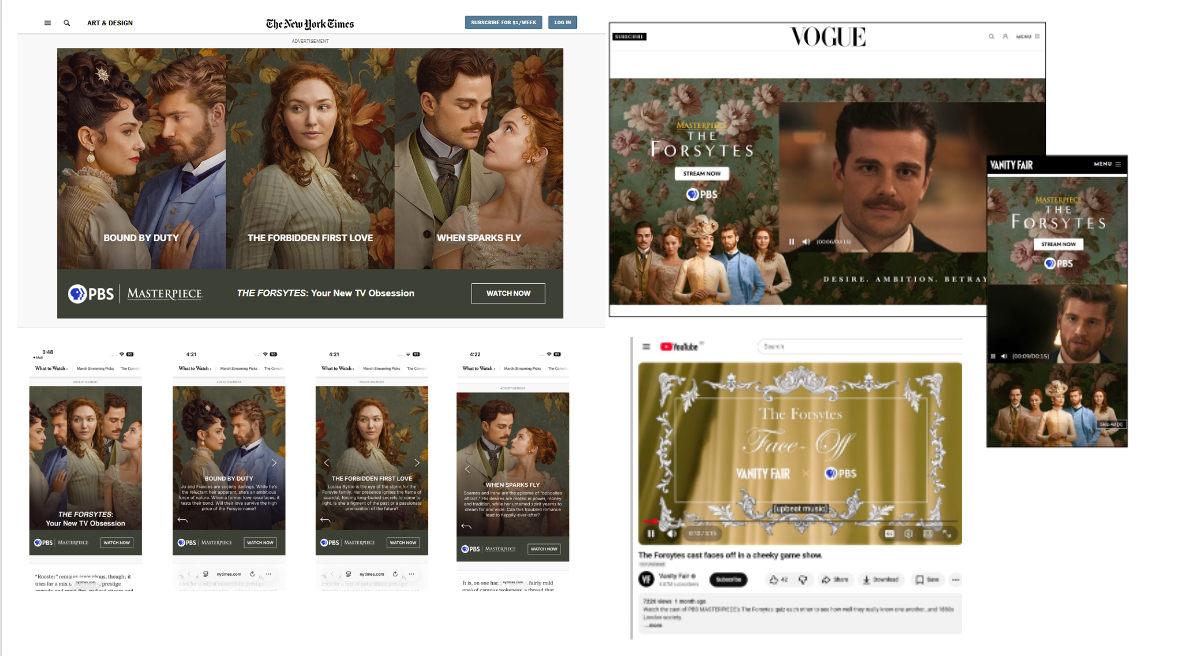Click Stream Now on the Vogue ad

(x=702, y=174)
